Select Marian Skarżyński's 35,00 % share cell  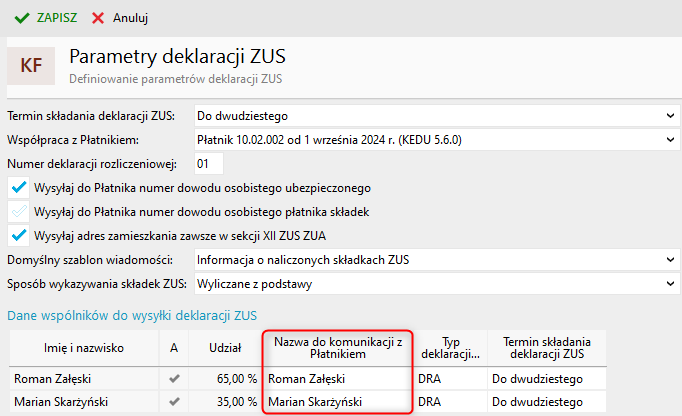[224, 402]
